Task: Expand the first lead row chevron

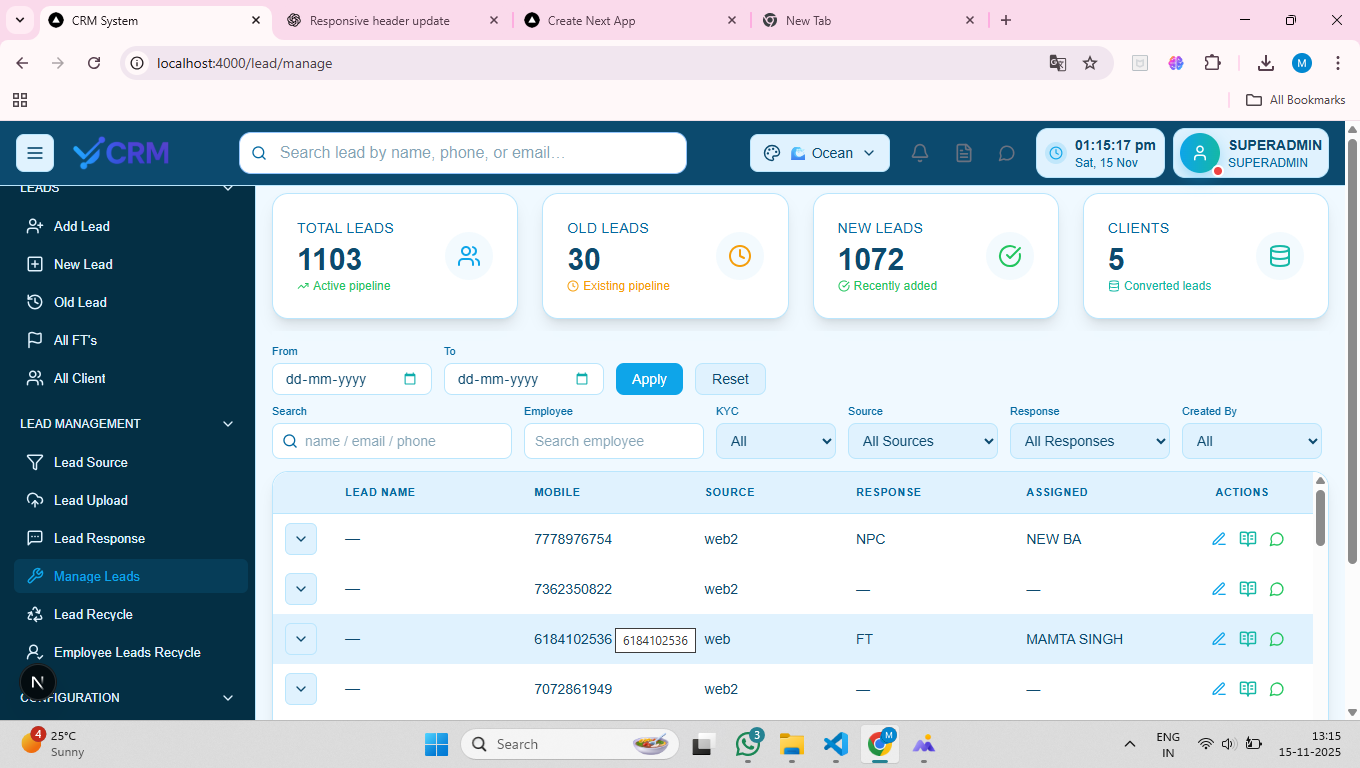Action: pos(301,539)
